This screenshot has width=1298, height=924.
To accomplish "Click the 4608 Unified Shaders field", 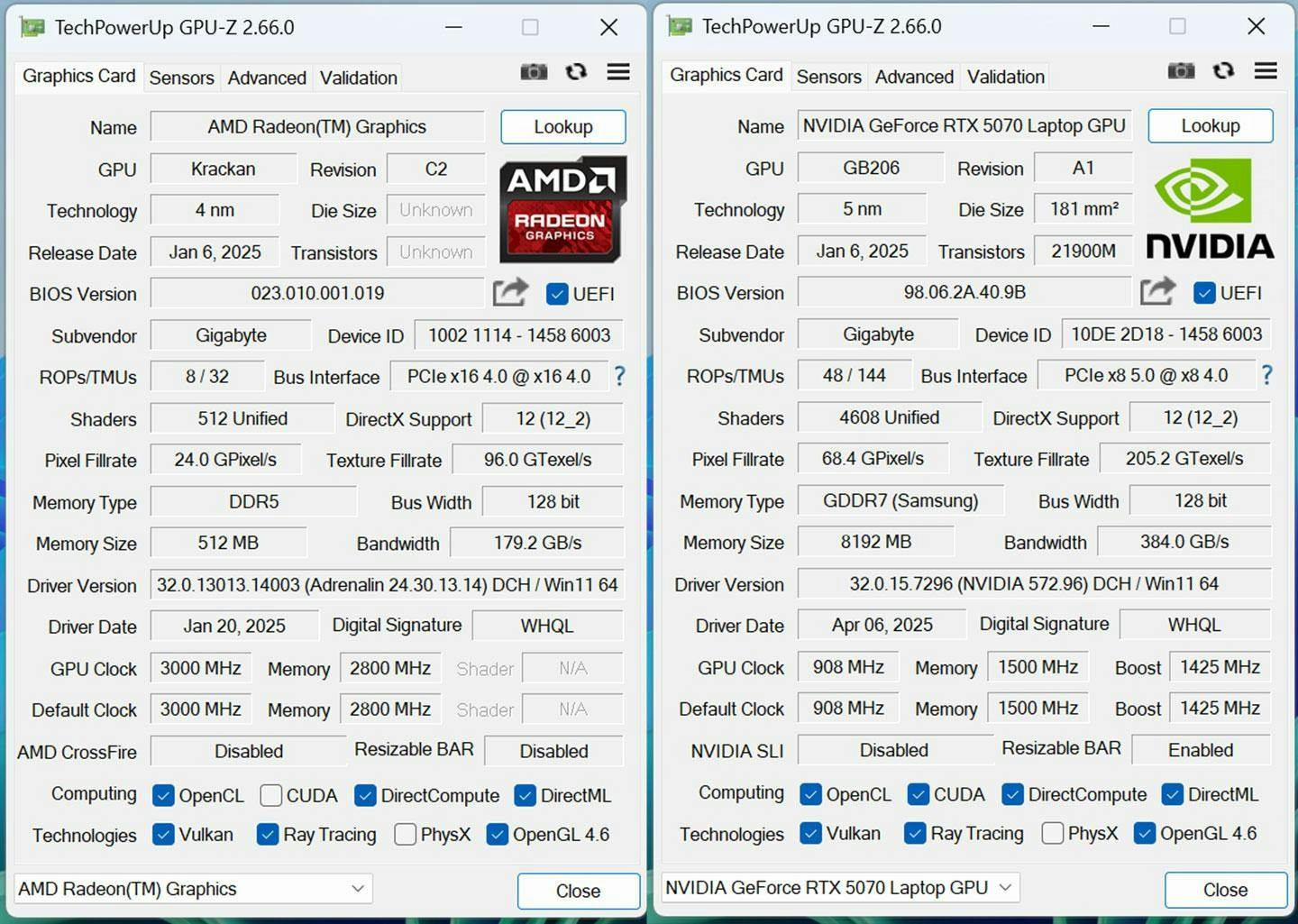I will 889,417.
